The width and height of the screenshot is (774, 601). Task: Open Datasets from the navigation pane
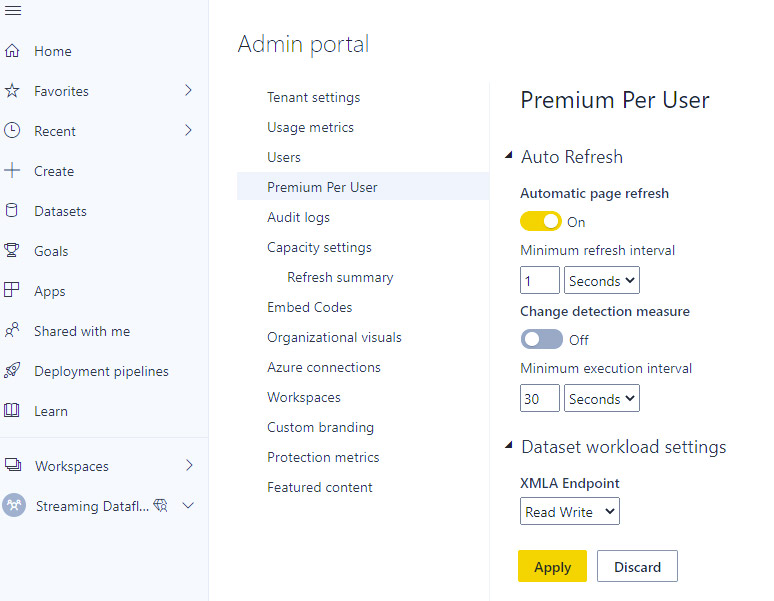coord(60,211)
